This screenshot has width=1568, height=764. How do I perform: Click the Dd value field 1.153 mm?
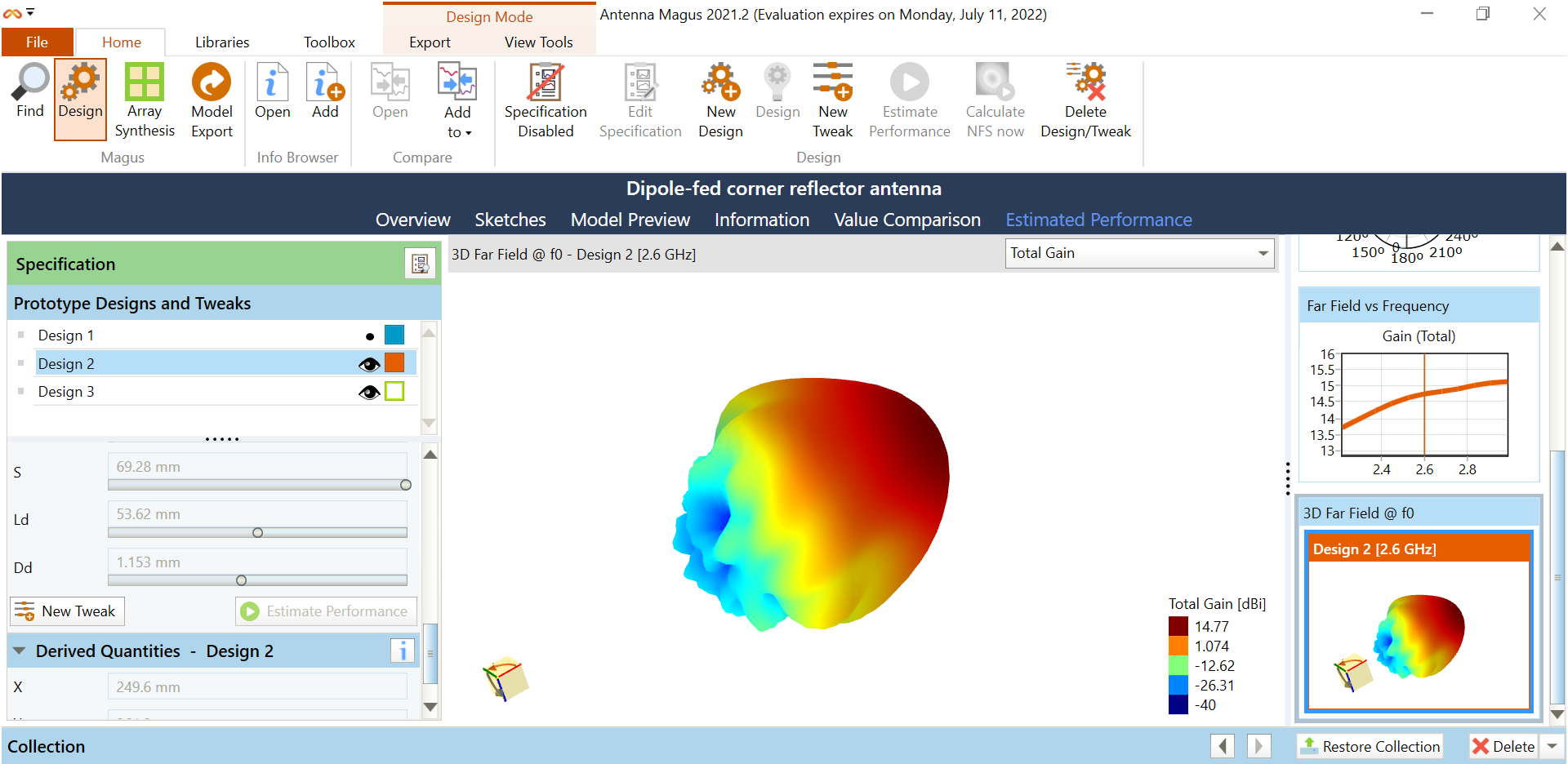[x=257, y=562]
